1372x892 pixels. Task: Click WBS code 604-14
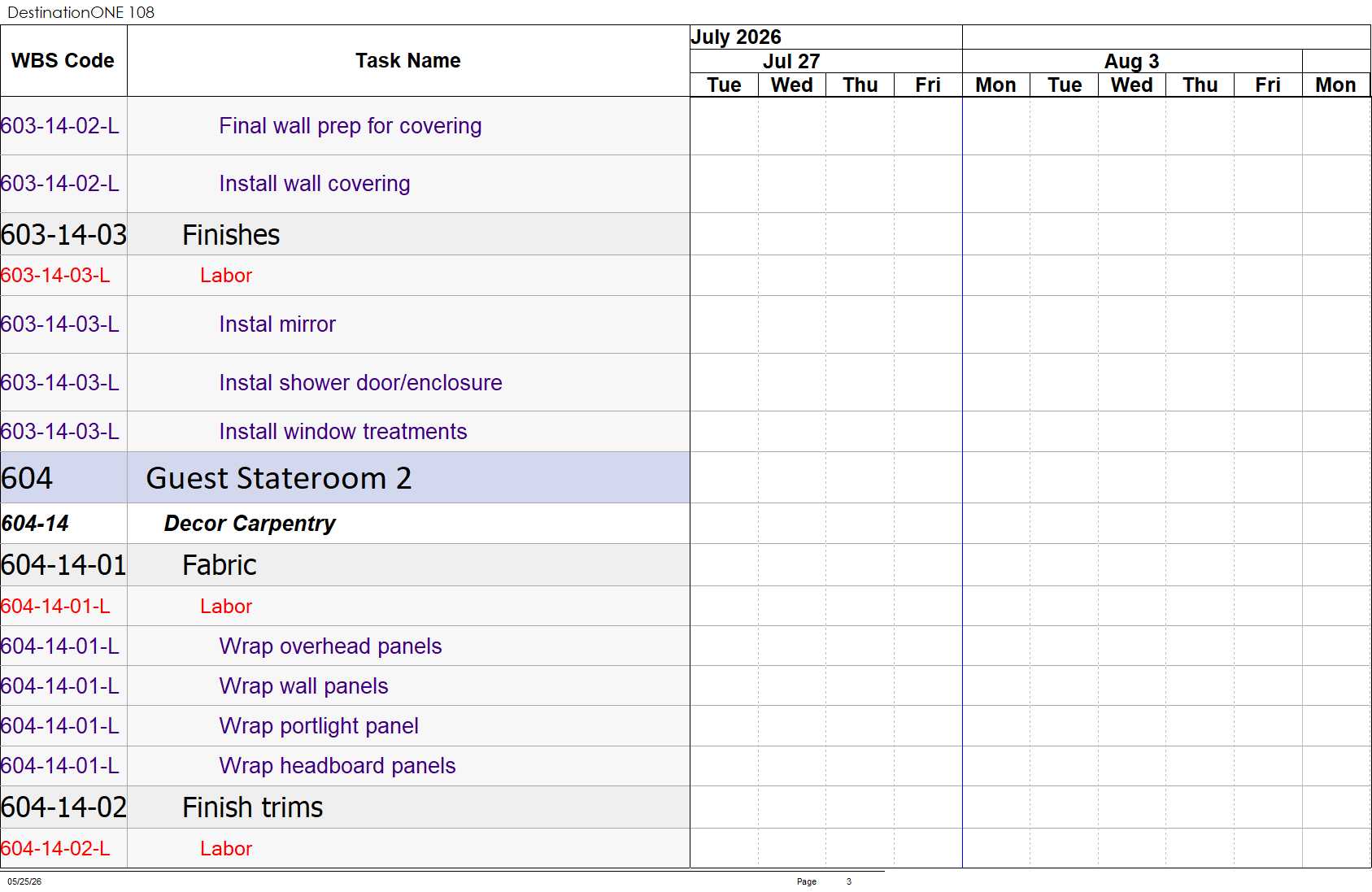tap(35, 524)
